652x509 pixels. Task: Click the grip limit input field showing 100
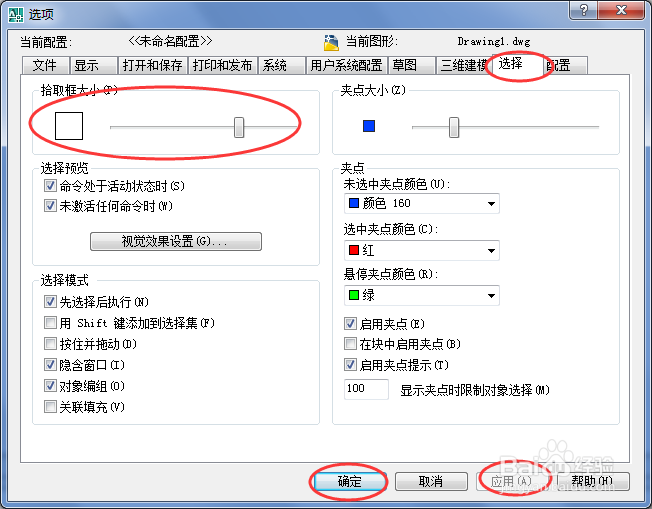click(x=366, y=389)
